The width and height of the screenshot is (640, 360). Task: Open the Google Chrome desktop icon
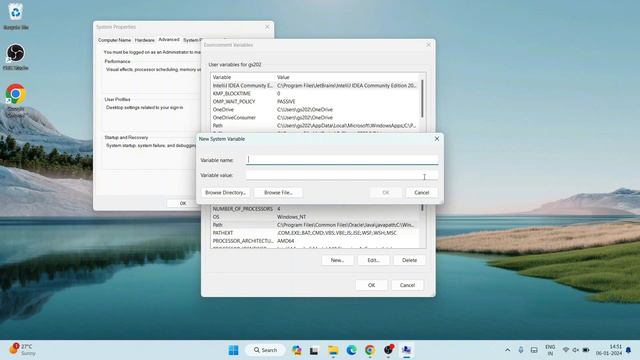[16, 100]
